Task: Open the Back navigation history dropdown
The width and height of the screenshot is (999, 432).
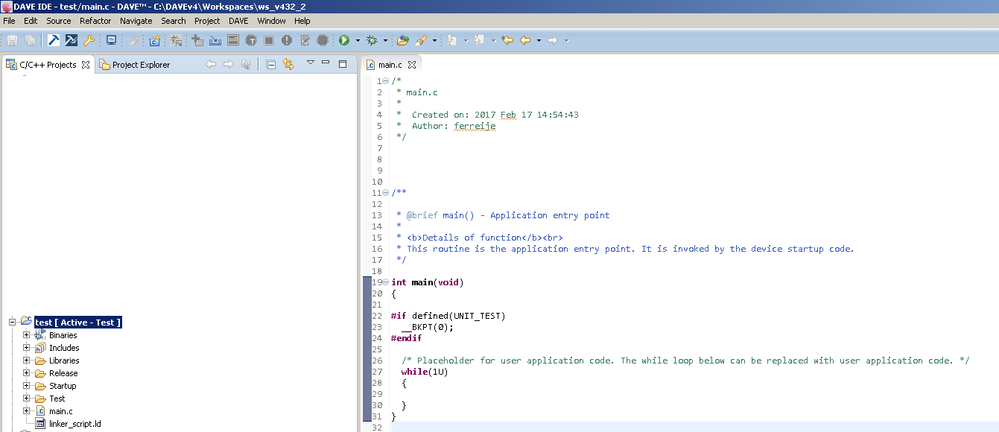Action: pos(538,40)
